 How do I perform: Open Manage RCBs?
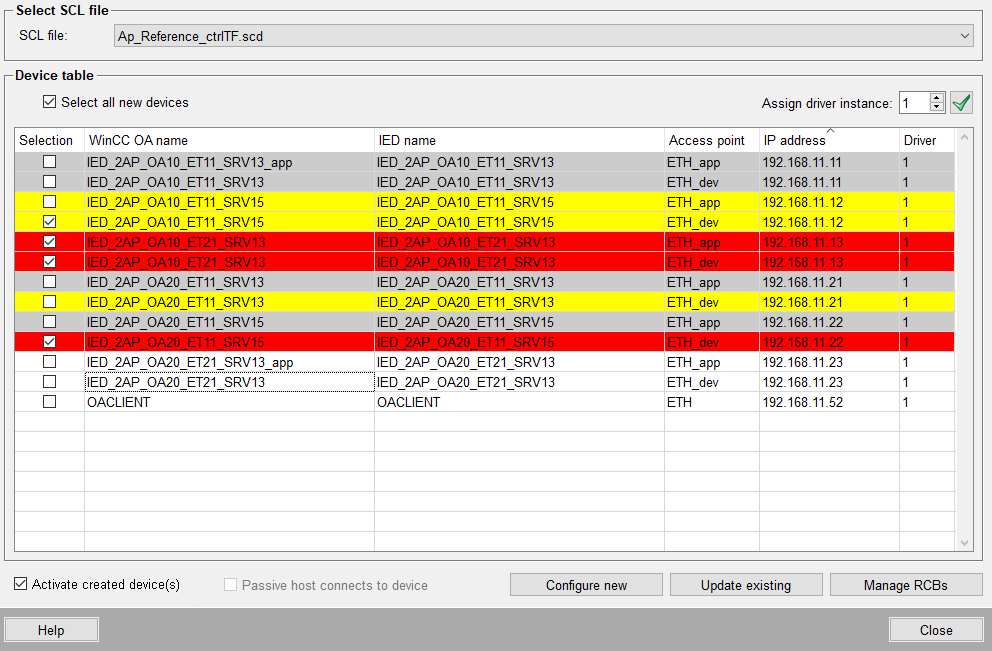(905, 585)
